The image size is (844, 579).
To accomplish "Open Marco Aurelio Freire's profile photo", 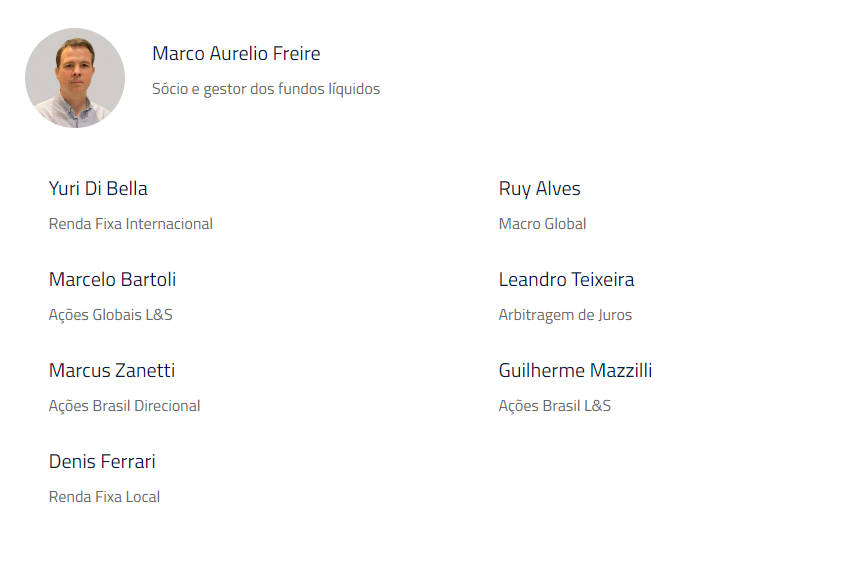I will tap(75, 78).
